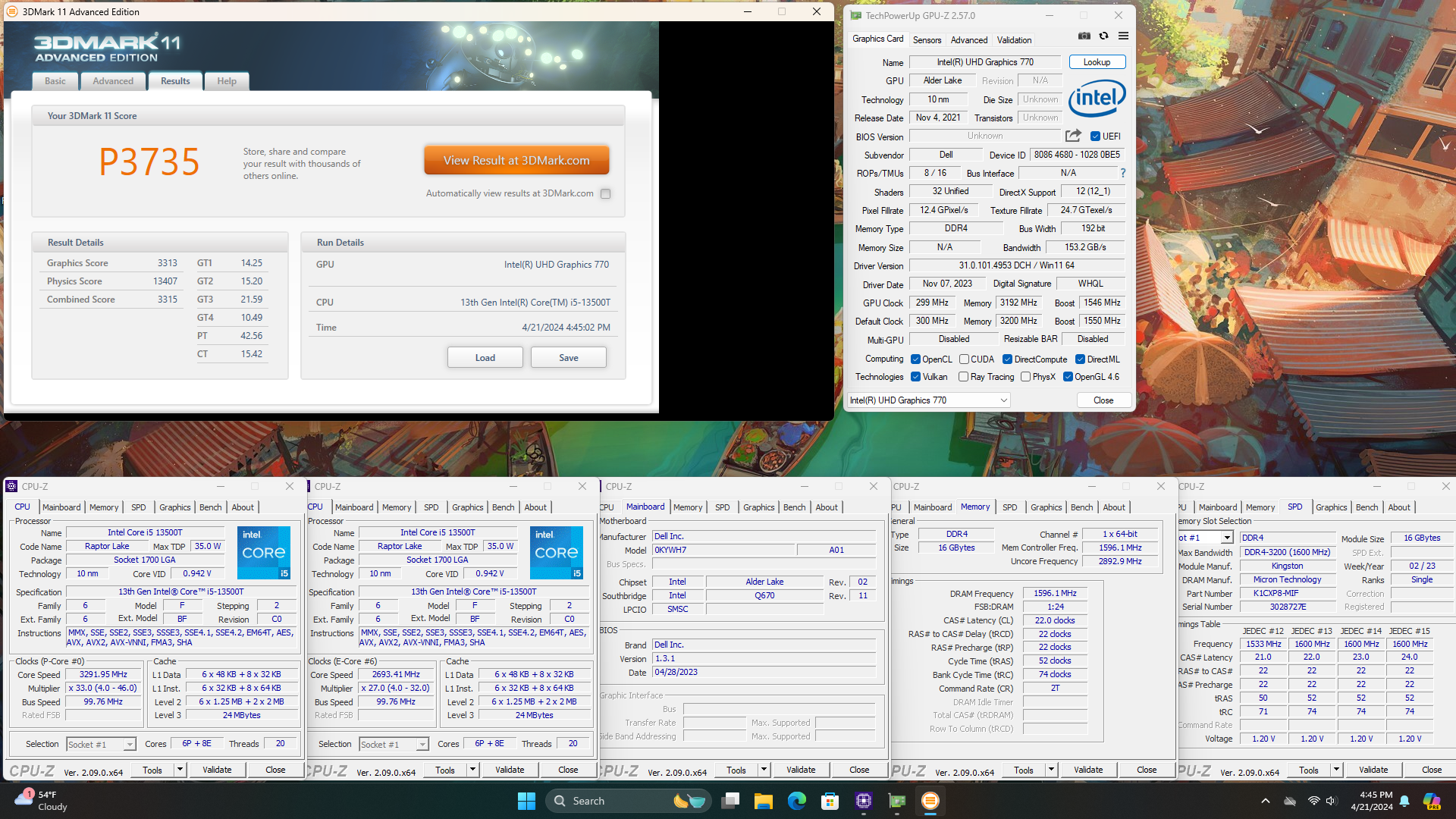Open the GPU selector dropdown in GPU-Z

[929, 400]
